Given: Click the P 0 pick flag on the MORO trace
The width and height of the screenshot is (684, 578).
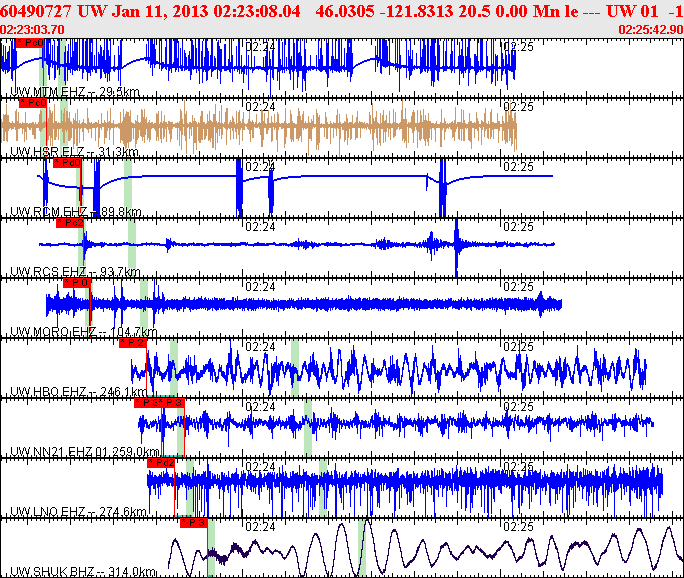Looking at the screenshot, I should (x=77, y=283).
